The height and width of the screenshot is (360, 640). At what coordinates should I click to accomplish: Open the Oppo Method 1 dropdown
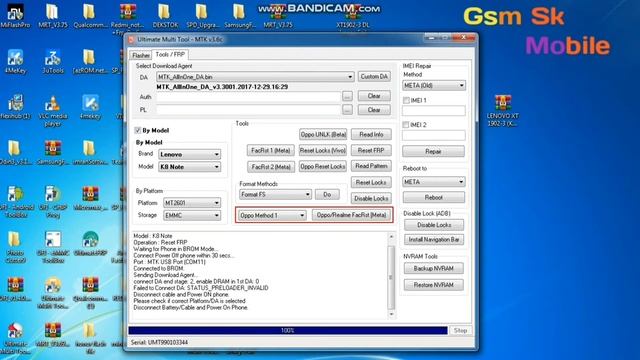(272, 215)
